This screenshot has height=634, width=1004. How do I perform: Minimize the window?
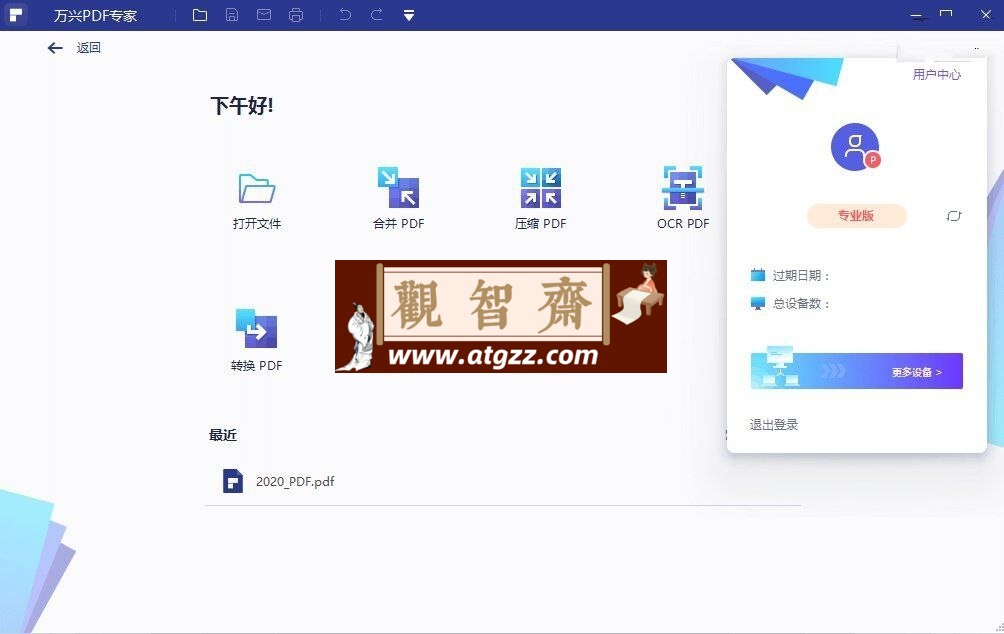click(x=917, y=15)
